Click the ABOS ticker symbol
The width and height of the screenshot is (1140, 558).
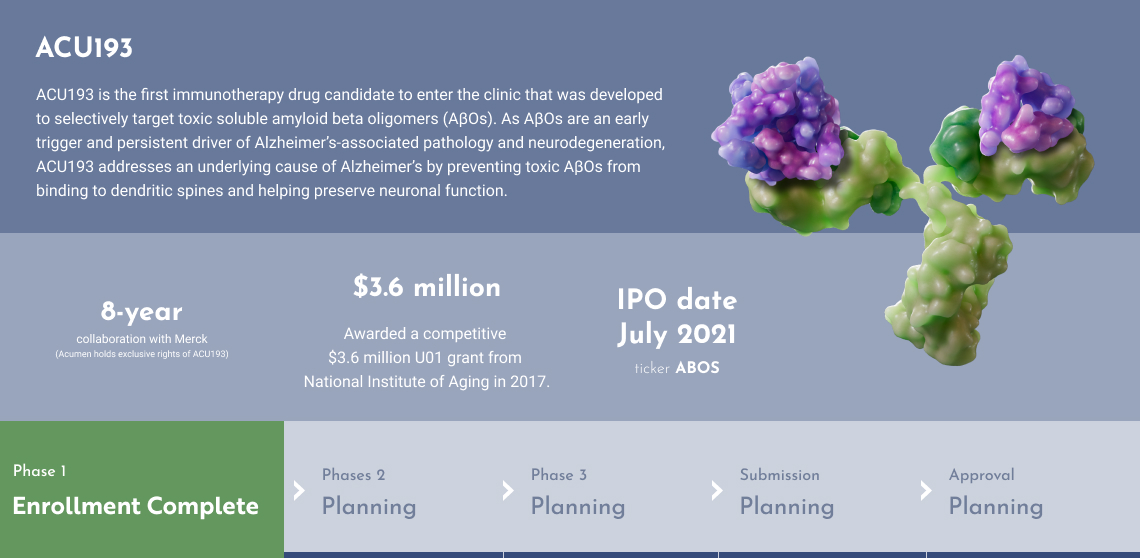(697, 368)
